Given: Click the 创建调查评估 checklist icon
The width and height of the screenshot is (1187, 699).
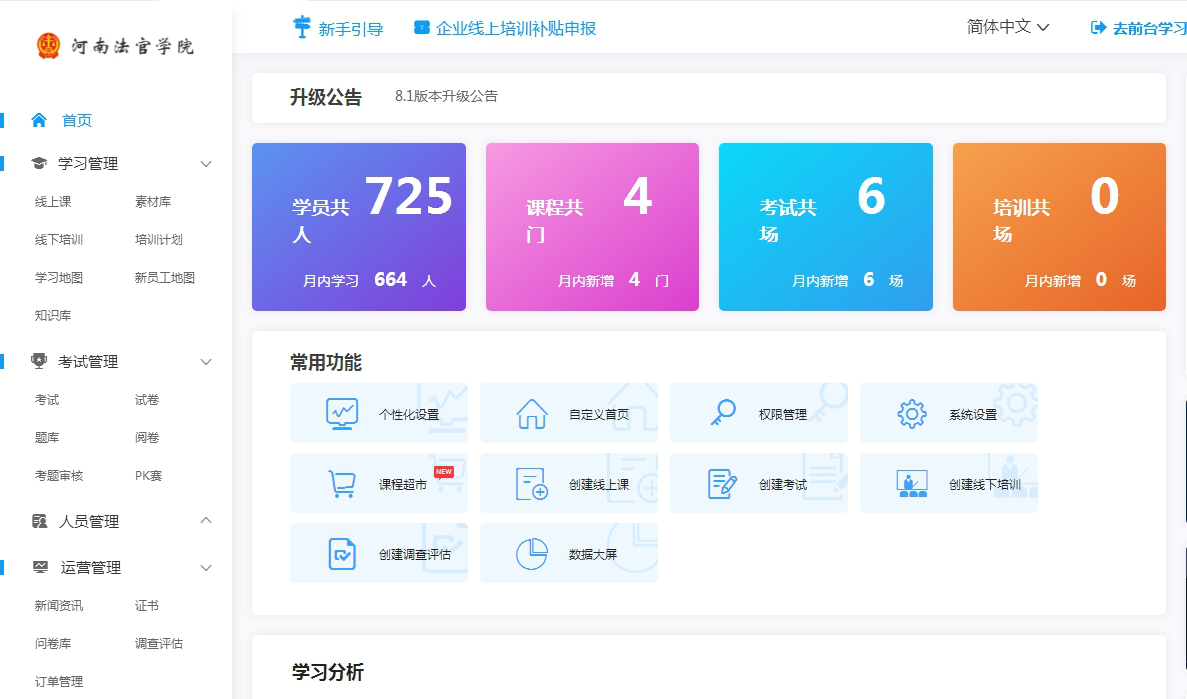Looking at the screenshot, I should click(341, 554).
